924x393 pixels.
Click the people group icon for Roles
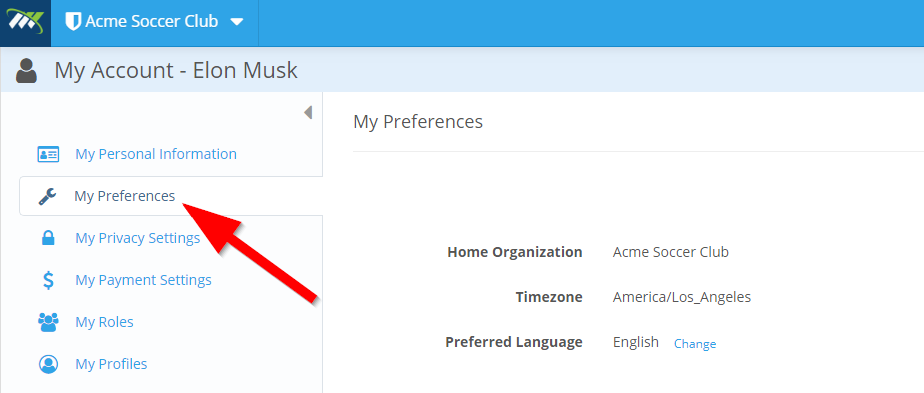pos(48,322)
